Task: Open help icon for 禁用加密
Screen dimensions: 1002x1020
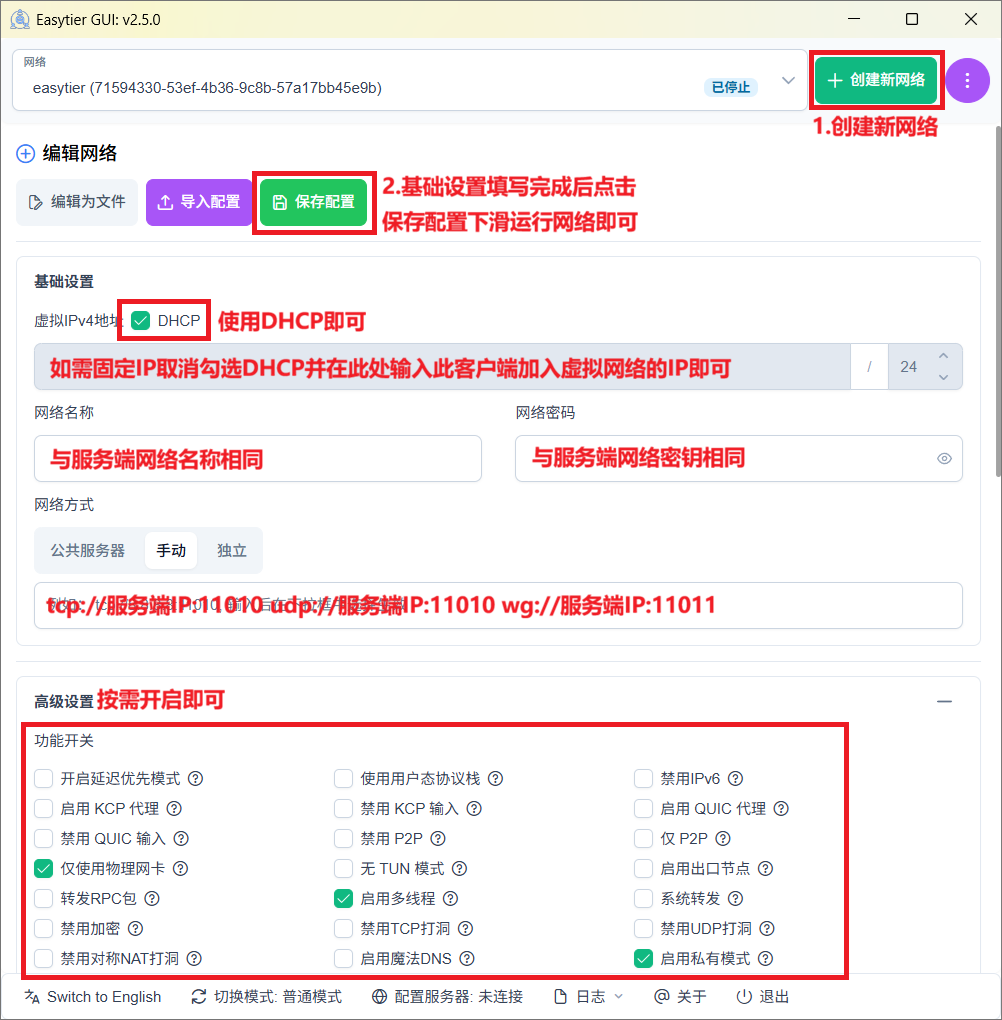Action: [x=135, y=928]
